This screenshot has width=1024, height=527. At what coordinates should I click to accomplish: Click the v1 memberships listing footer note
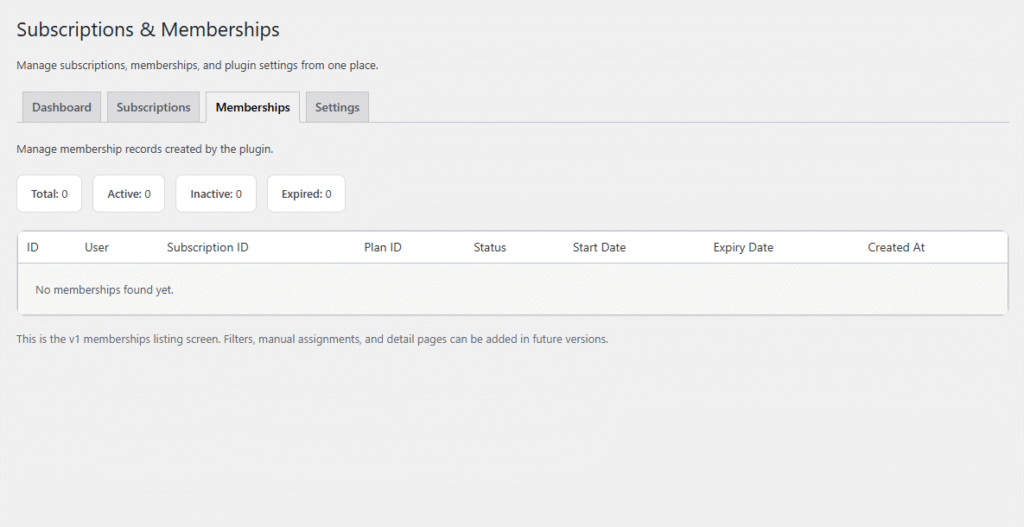312,339
